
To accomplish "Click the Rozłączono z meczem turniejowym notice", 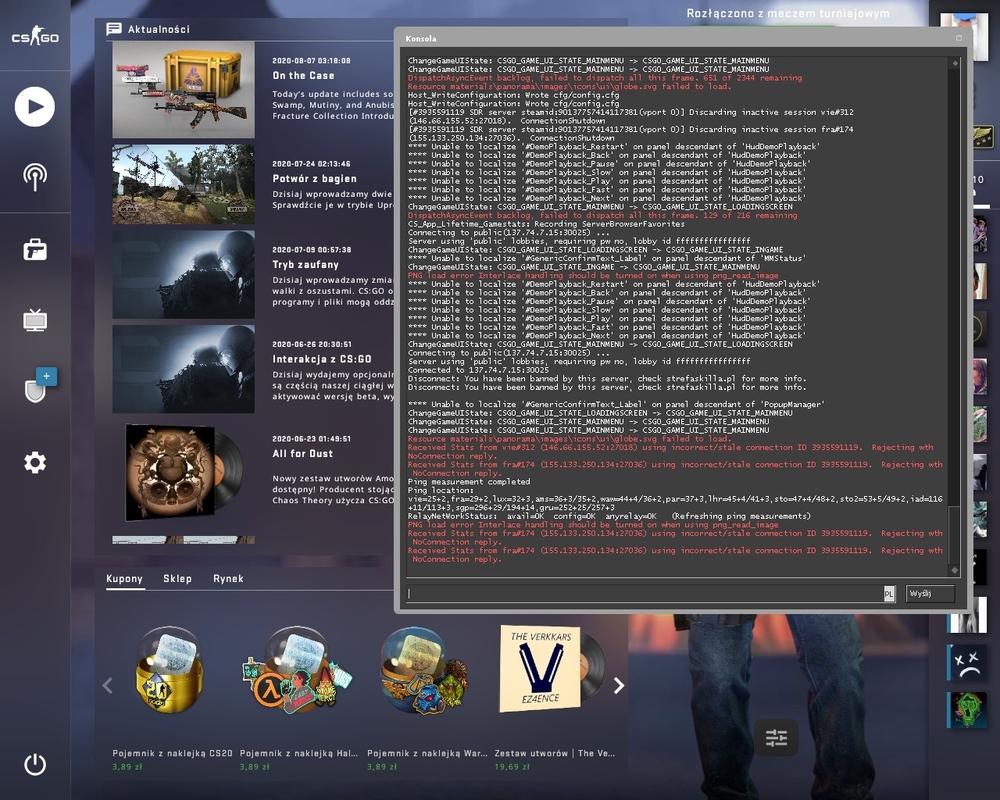I will 788,13.
